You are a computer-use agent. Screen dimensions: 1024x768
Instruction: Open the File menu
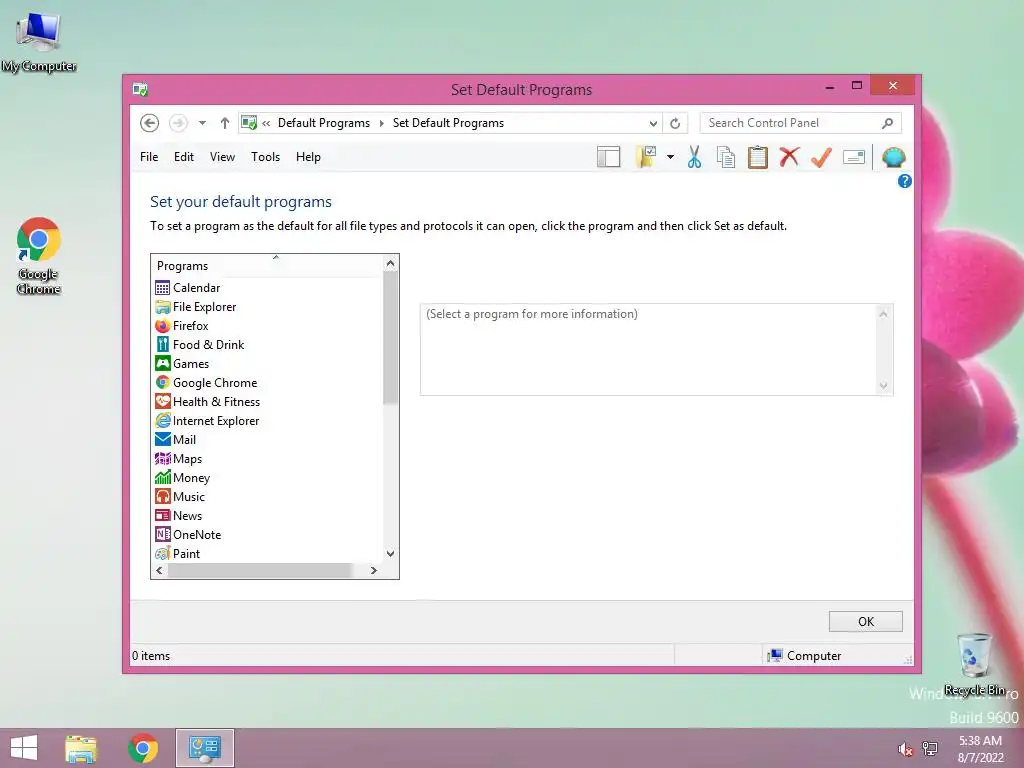[149, 157]
